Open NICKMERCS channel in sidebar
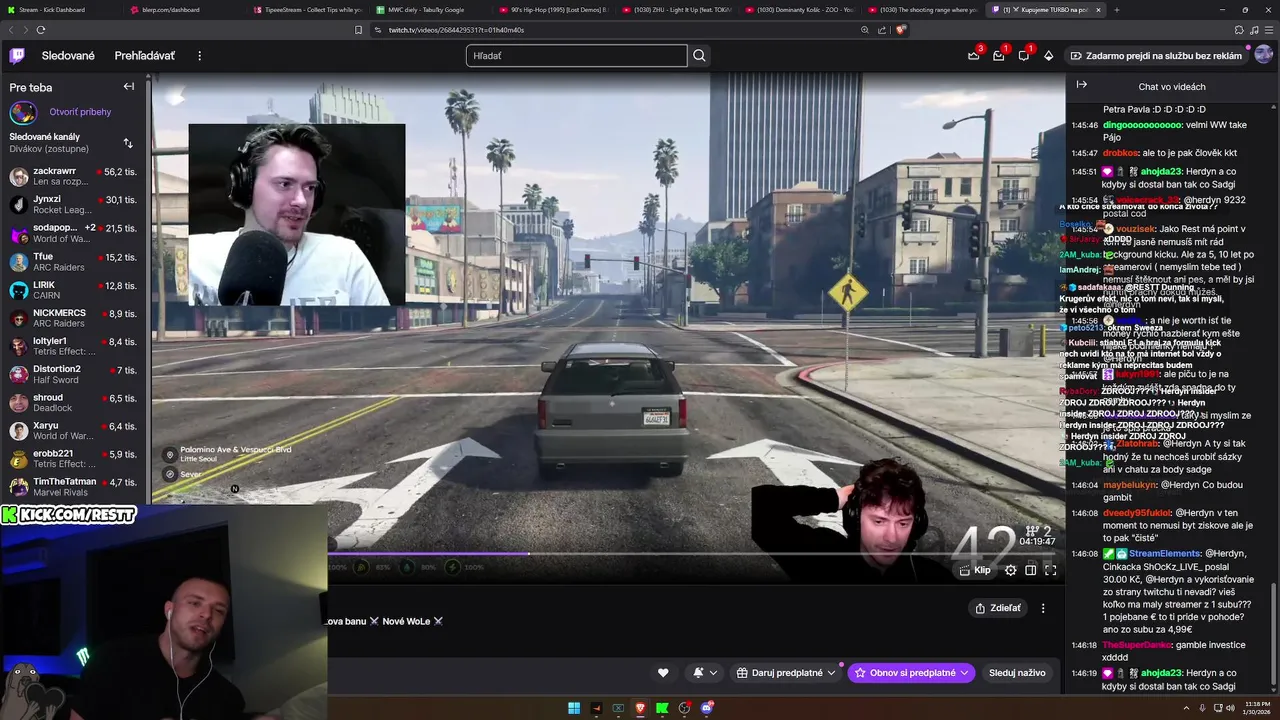The height and width of the screenshot is (720, 1280). click(x=74, y=318)
